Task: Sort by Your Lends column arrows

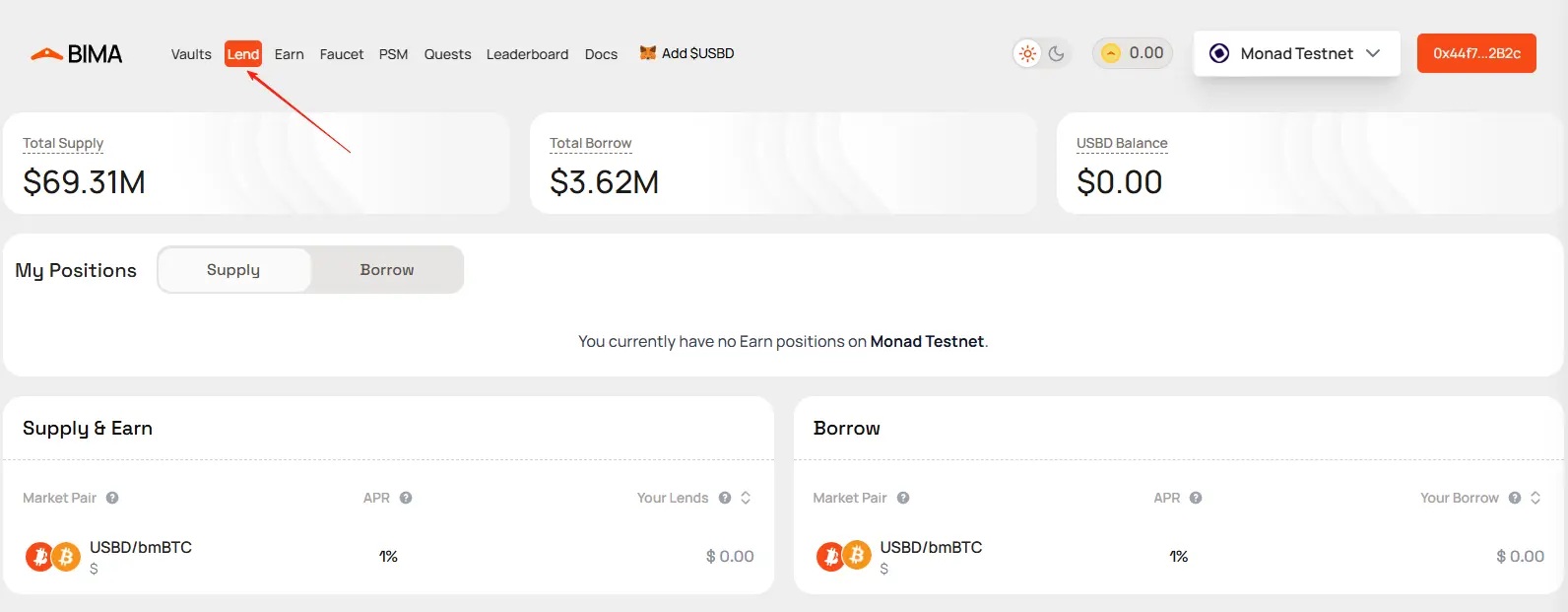Action: click(746, 498)
